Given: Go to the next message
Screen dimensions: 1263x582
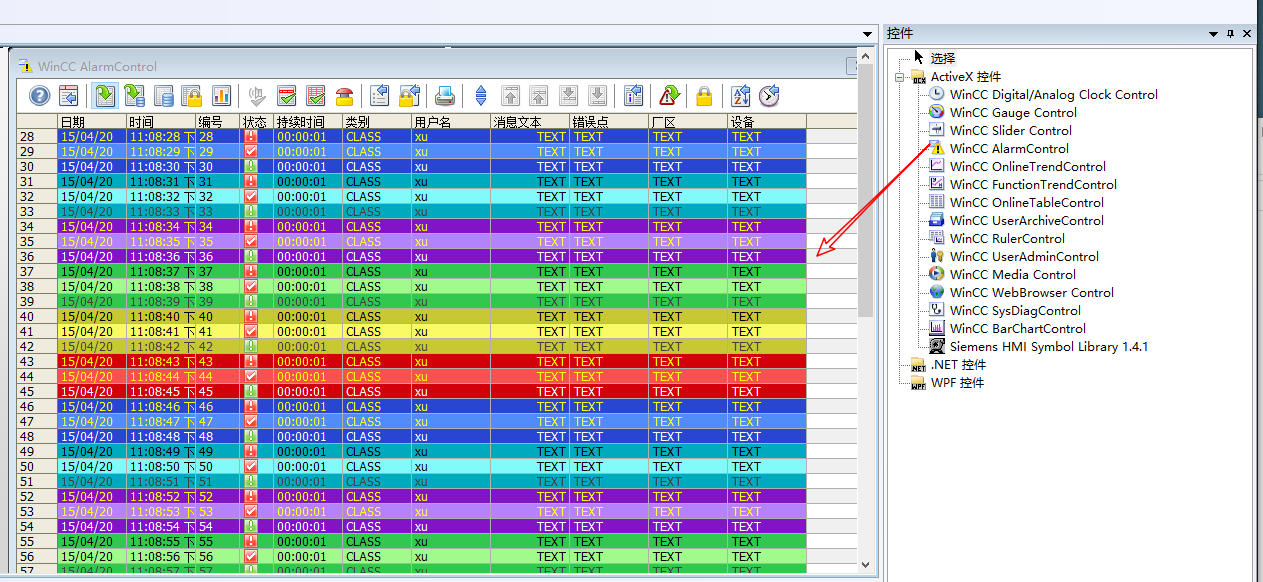Looking at the screenshot, I should [x=568, y=96].
